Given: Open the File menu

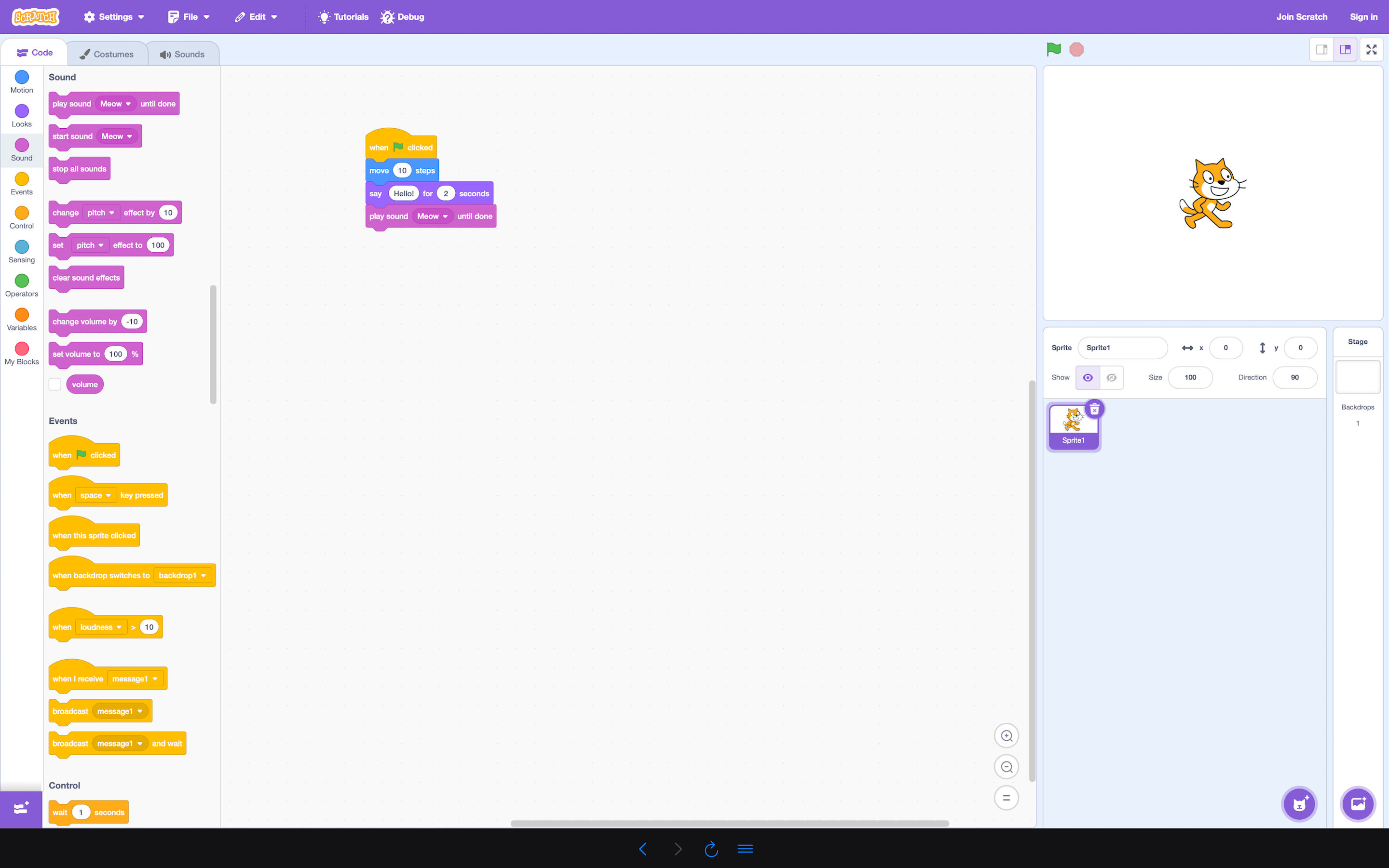Looking at the screenshot, I should point(189,17).
